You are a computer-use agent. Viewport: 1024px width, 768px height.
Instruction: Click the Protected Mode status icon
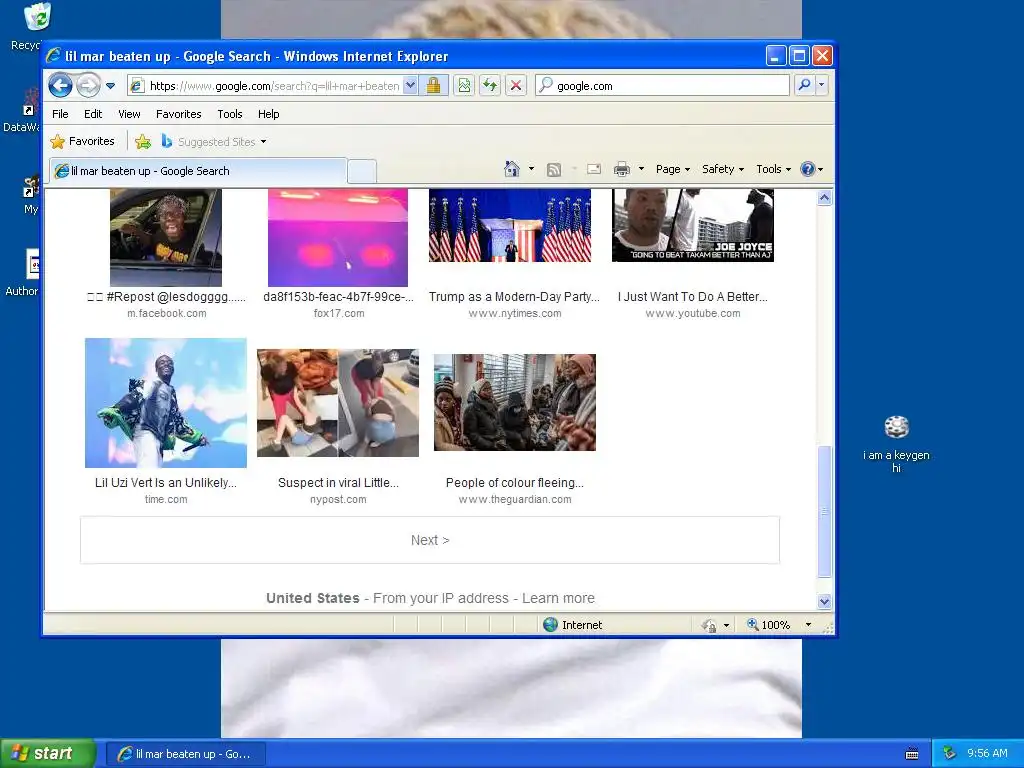coord(709,625)
